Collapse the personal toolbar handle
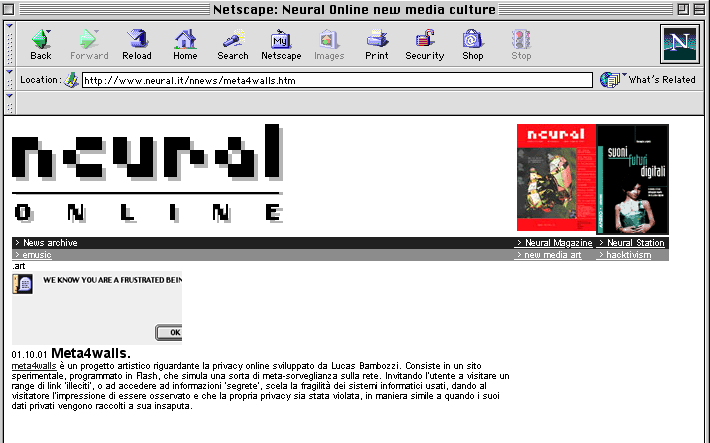The width and height of the screenshot is (710, 443). (10, 103)
